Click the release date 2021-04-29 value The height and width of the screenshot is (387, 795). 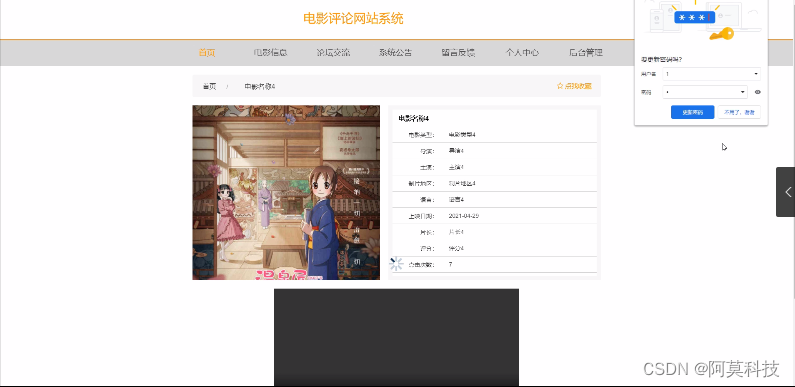click(464, 216)
